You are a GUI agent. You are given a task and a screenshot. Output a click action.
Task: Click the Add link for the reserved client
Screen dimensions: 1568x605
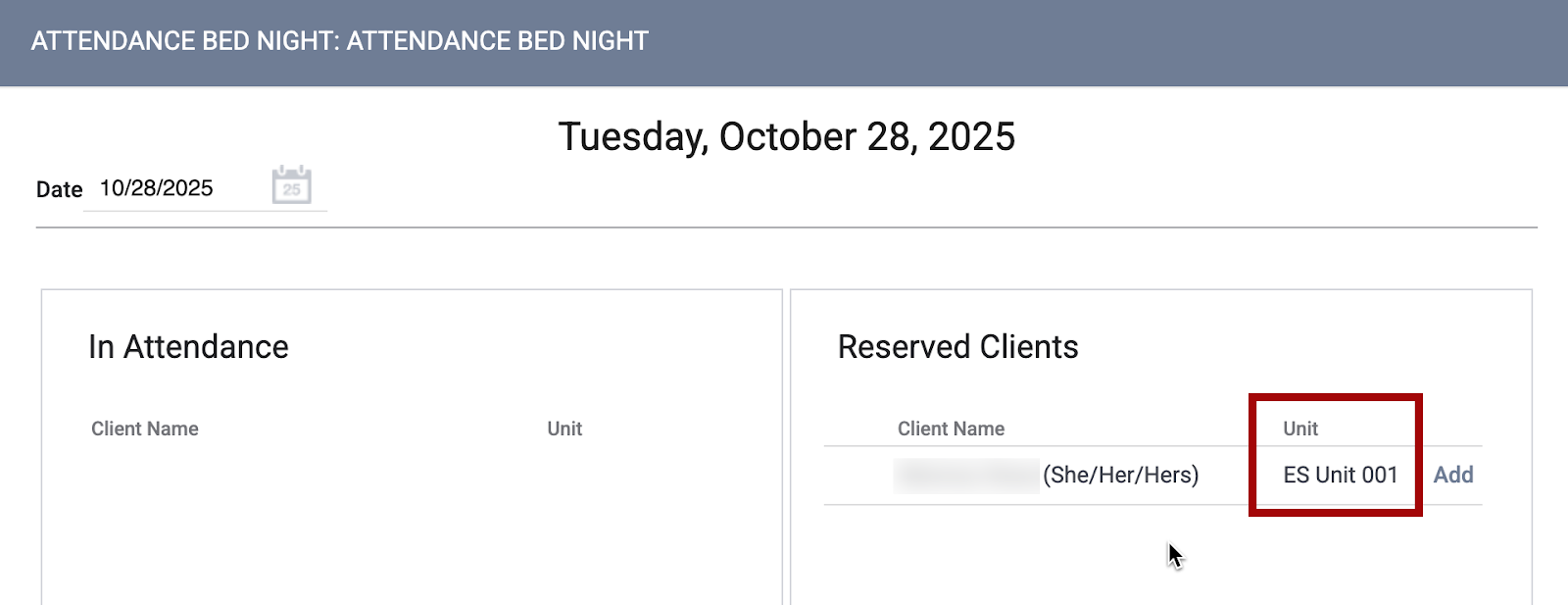[x=1452, y=476]
